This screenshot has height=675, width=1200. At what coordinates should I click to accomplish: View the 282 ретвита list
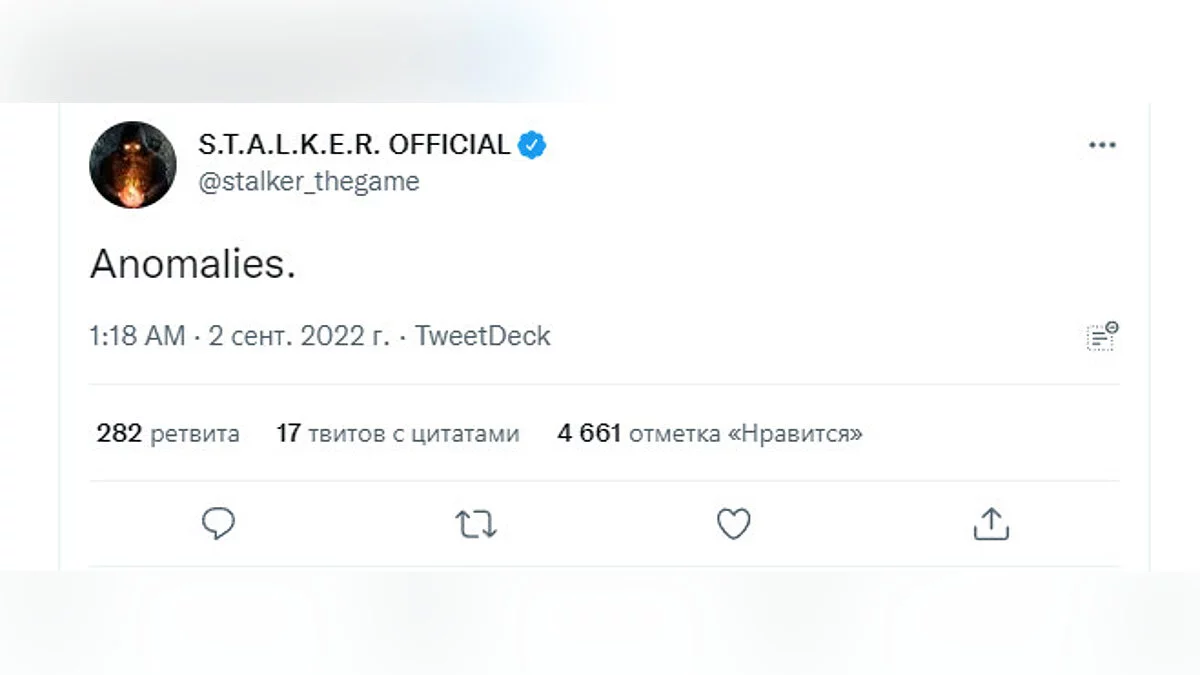pyautogui.click(x=168, y=434)
